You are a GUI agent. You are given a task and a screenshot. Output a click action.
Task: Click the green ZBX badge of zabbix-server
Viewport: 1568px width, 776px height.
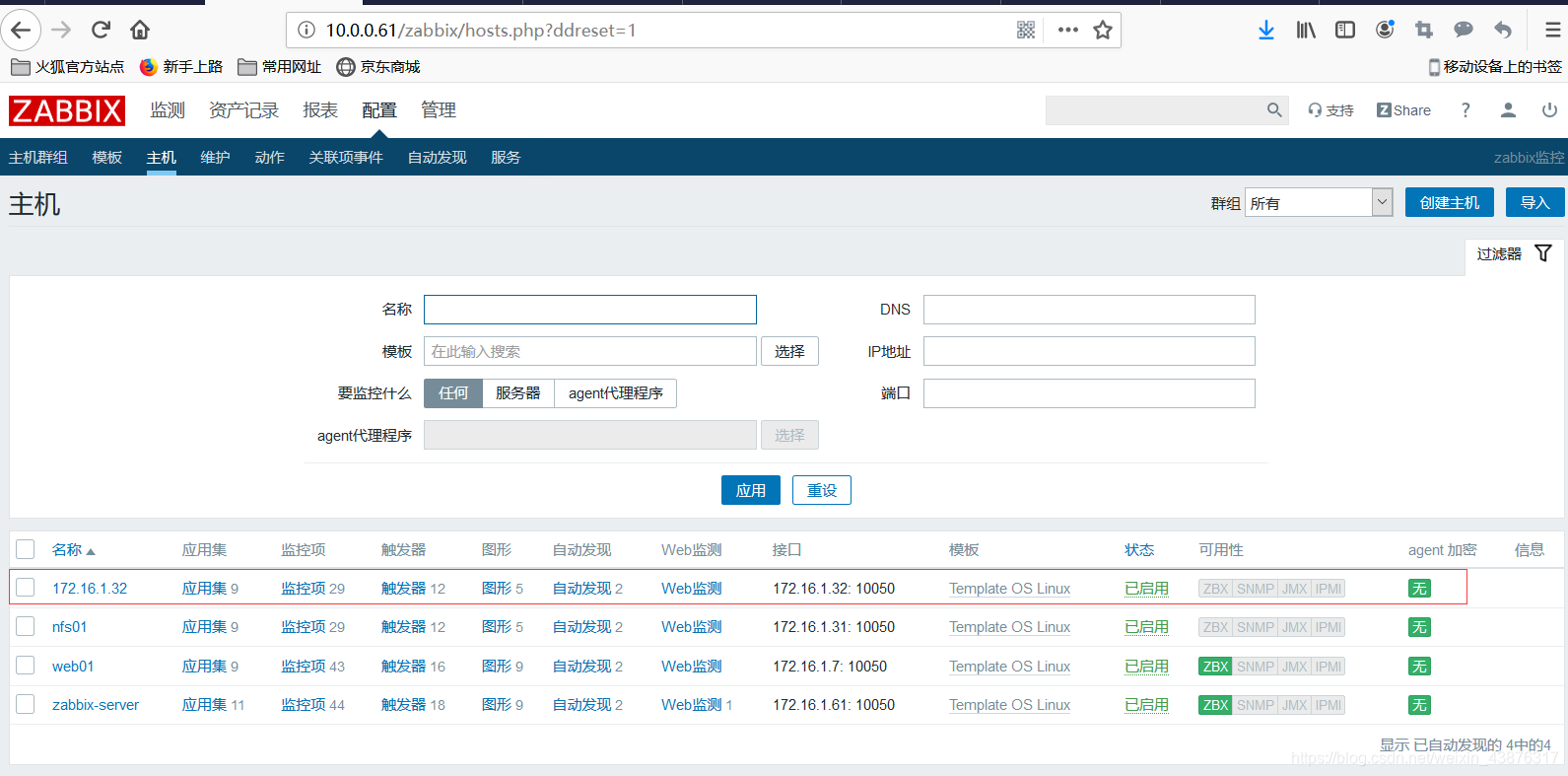[x=1215, y=705]
